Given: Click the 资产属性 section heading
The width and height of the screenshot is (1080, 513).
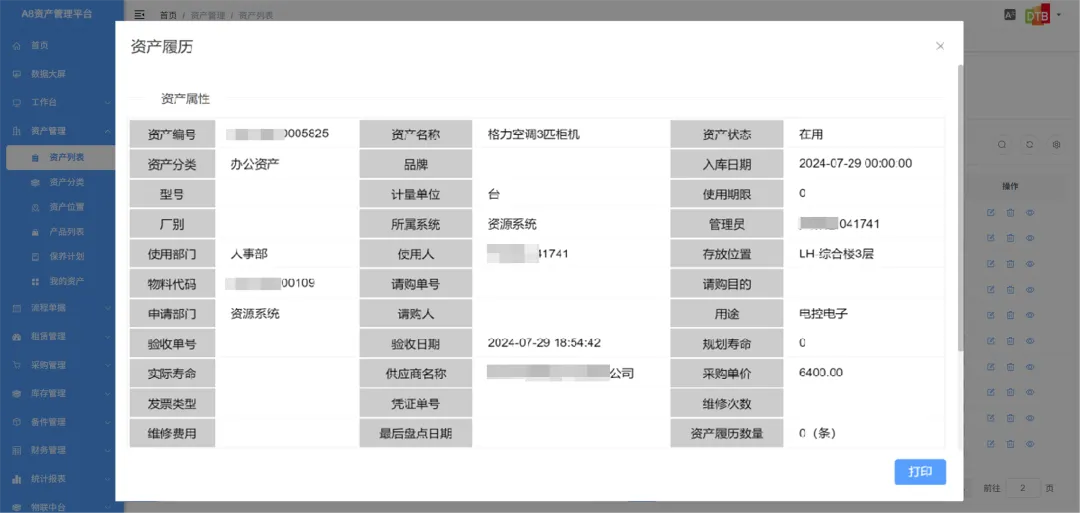Looking at the screenshot, I should click(185, 99).
